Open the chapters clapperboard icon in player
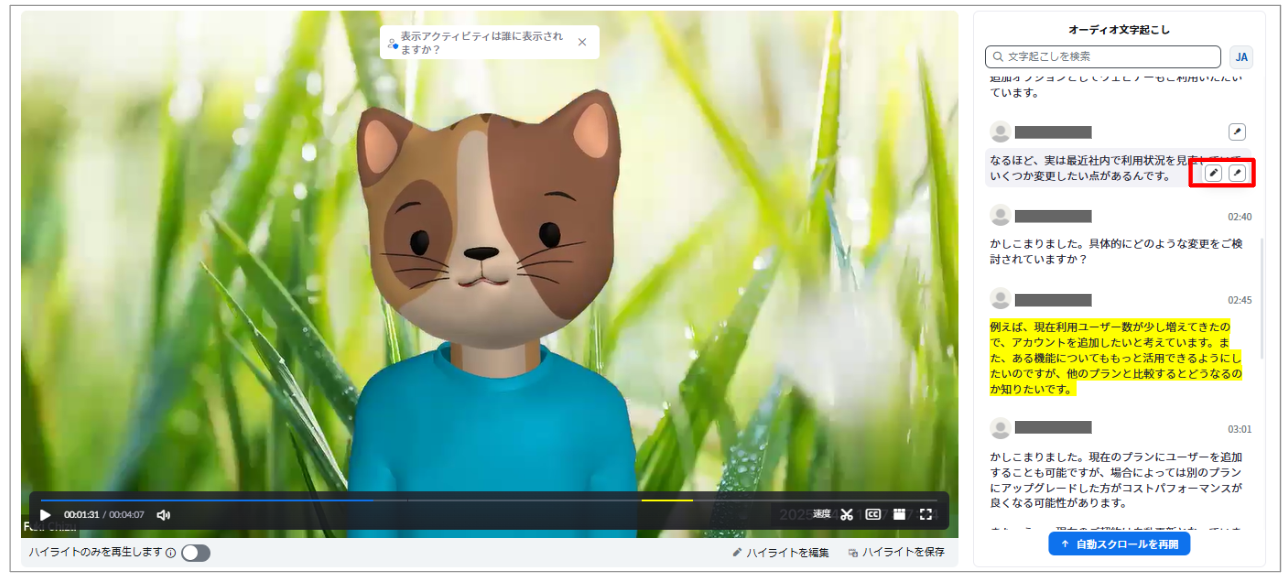The width and height of the screenshot is (1284, 575). pos(899,514)
